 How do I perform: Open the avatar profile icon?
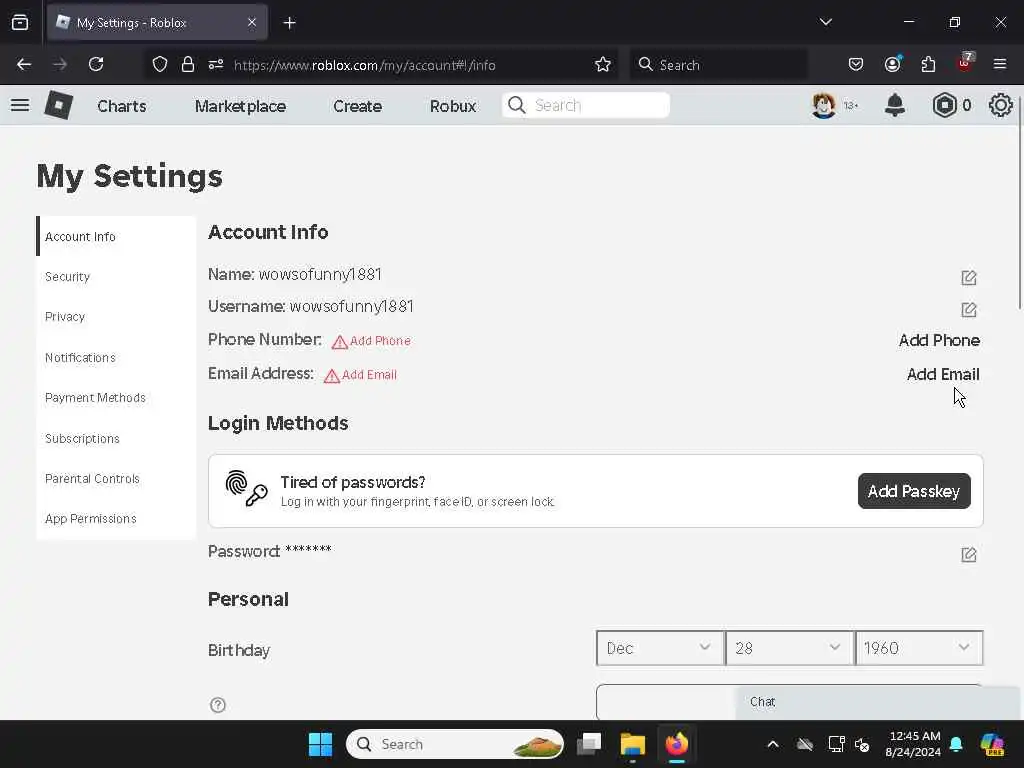pos(824,105)
